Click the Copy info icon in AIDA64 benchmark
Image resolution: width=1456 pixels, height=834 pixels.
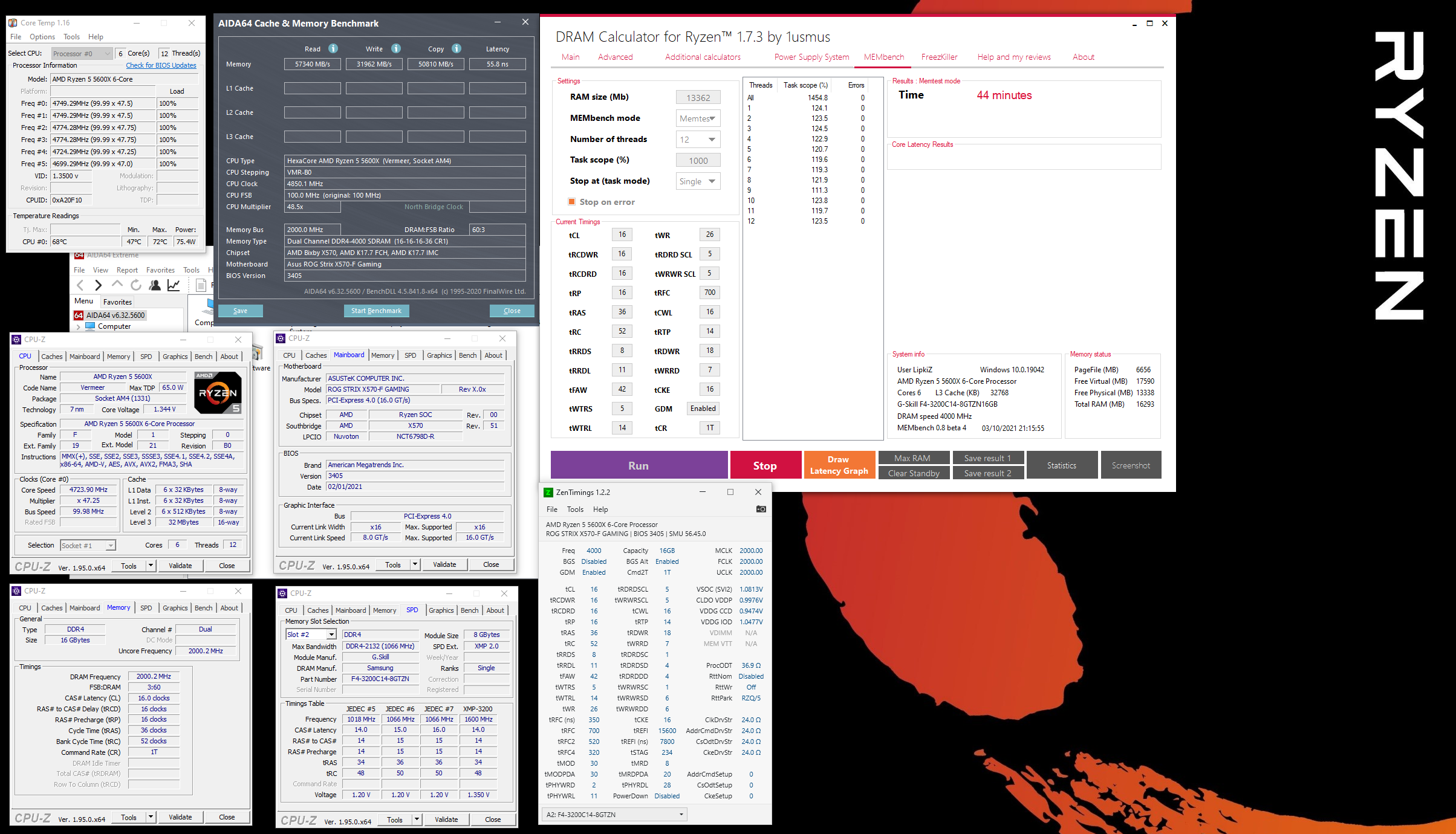click(x=457, y=48)
